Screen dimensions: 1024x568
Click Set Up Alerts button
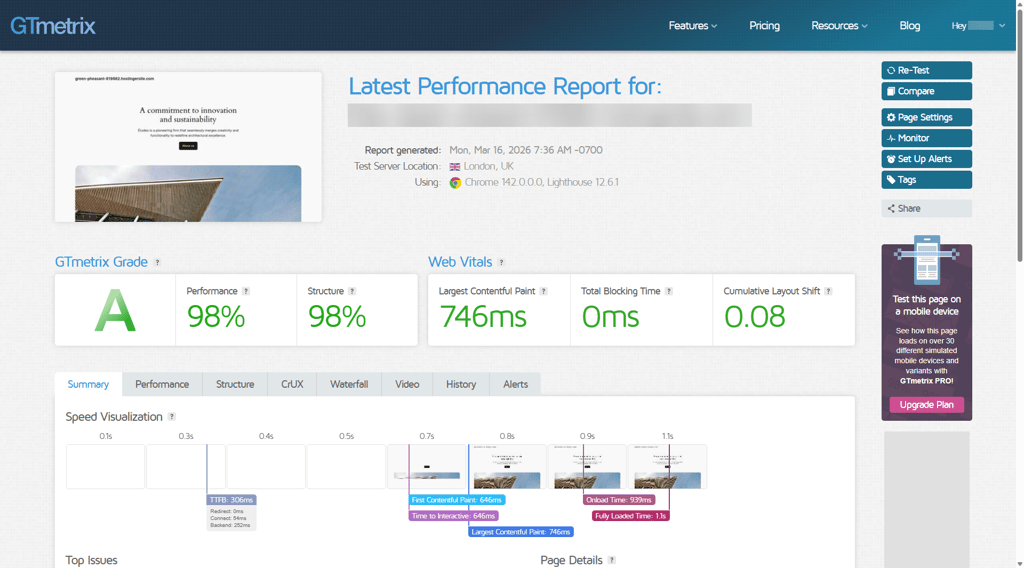(x=926, y=159)
